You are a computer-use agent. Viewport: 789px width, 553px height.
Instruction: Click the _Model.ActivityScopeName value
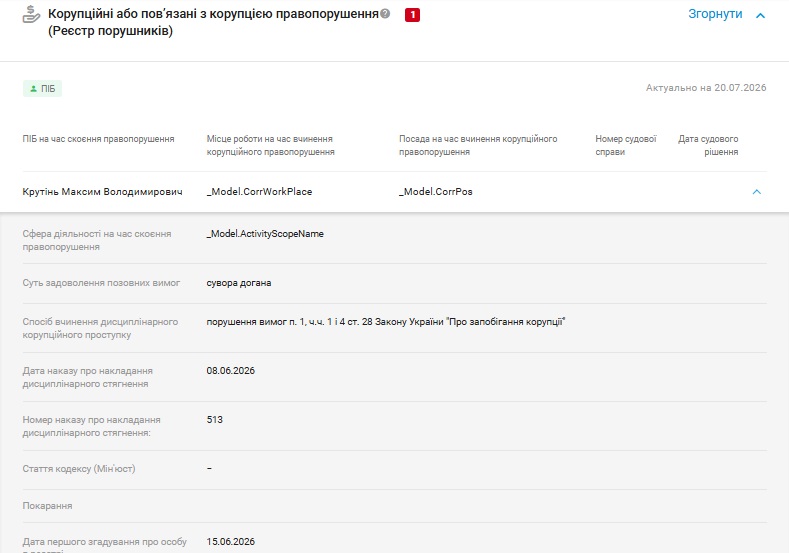click(x=265, y=234)
